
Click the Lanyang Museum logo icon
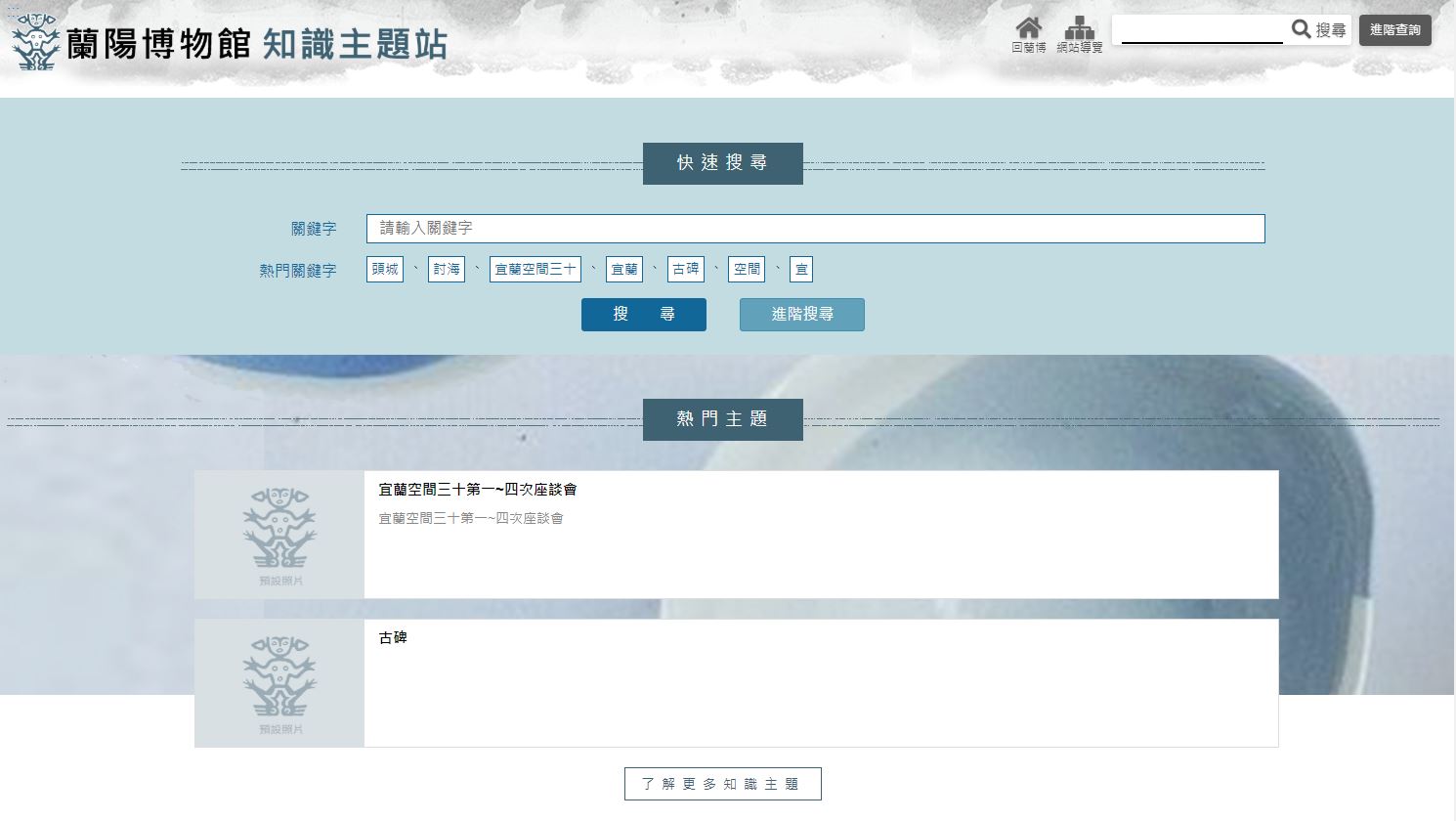[x=35, y=41]
